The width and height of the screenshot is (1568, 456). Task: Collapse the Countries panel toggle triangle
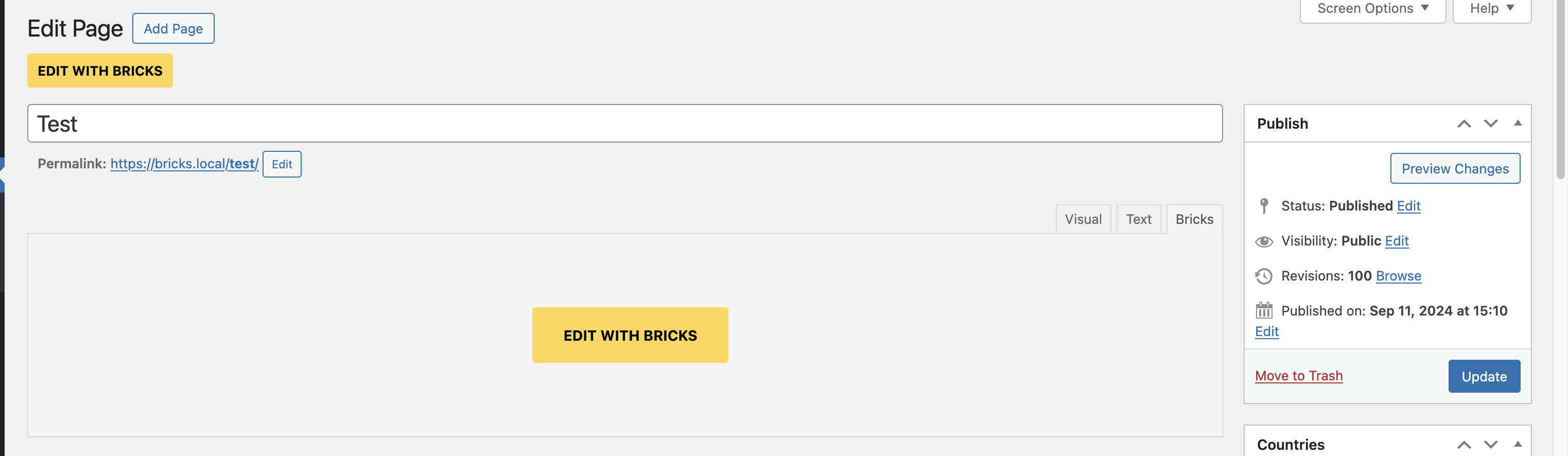click(x=1518, y=444)
